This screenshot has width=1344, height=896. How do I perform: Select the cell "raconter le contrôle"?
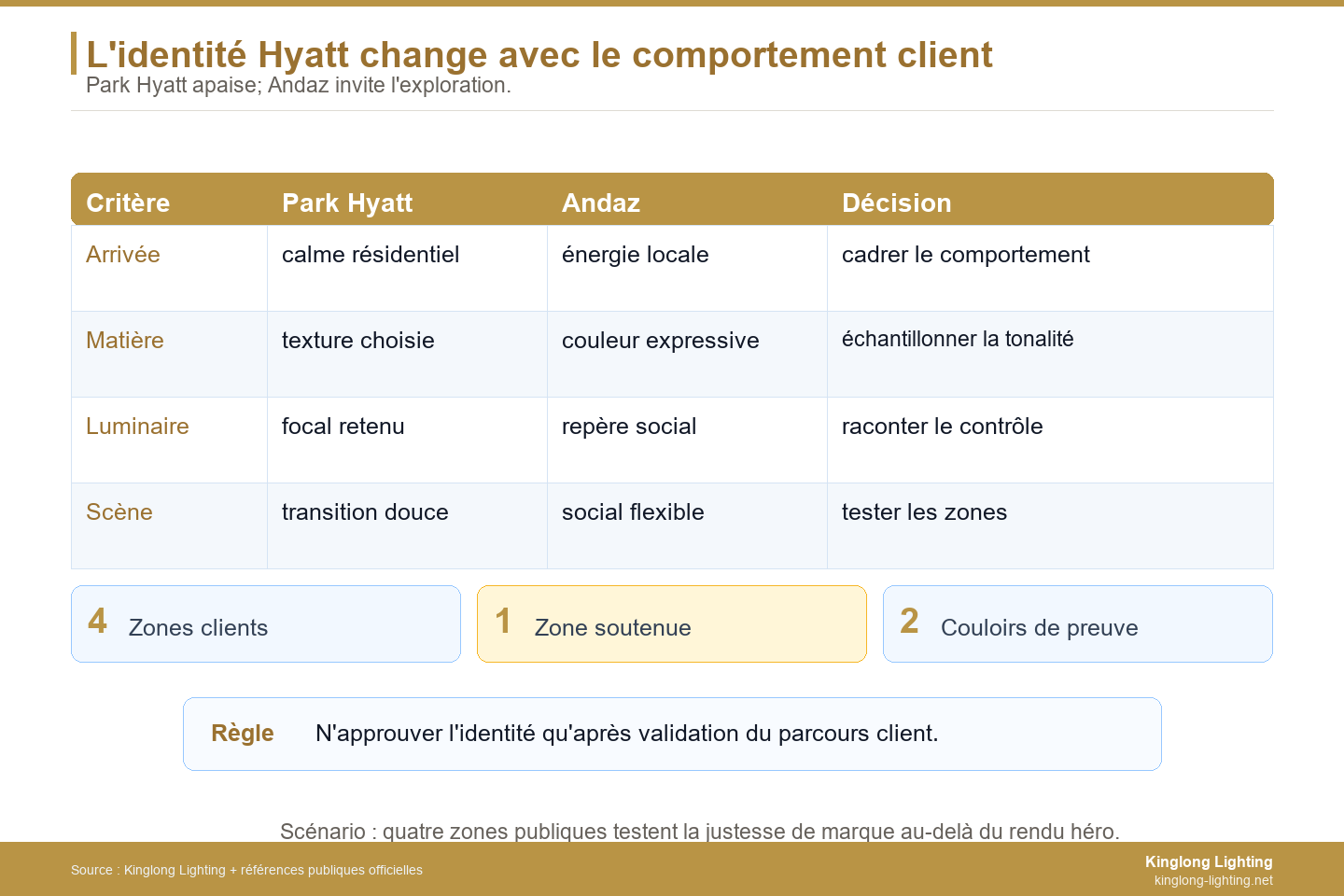(x=943, y=427)
